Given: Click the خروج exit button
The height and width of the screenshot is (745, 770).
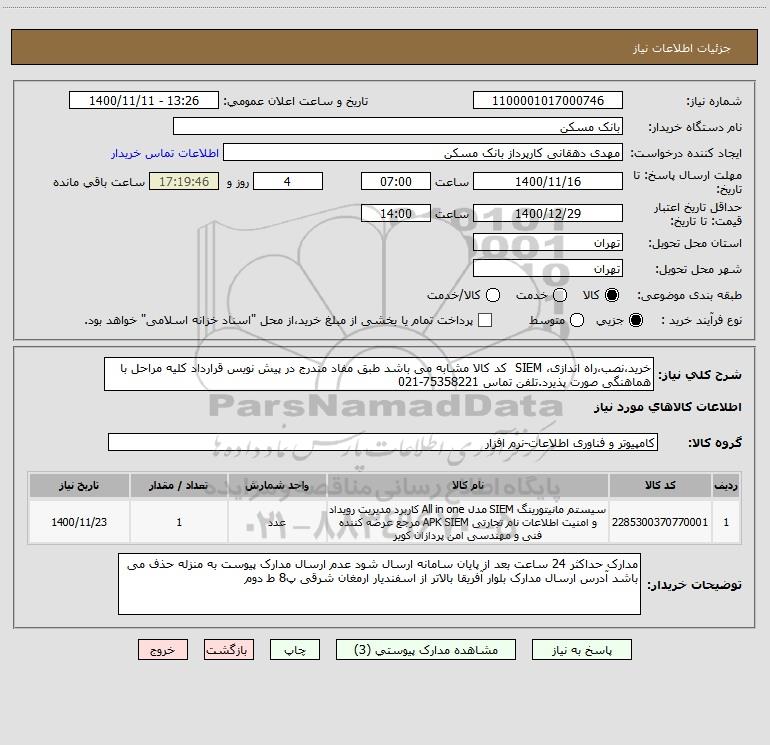Looking at the screenshot, I should pyautogui.click(x=163, y=650).
